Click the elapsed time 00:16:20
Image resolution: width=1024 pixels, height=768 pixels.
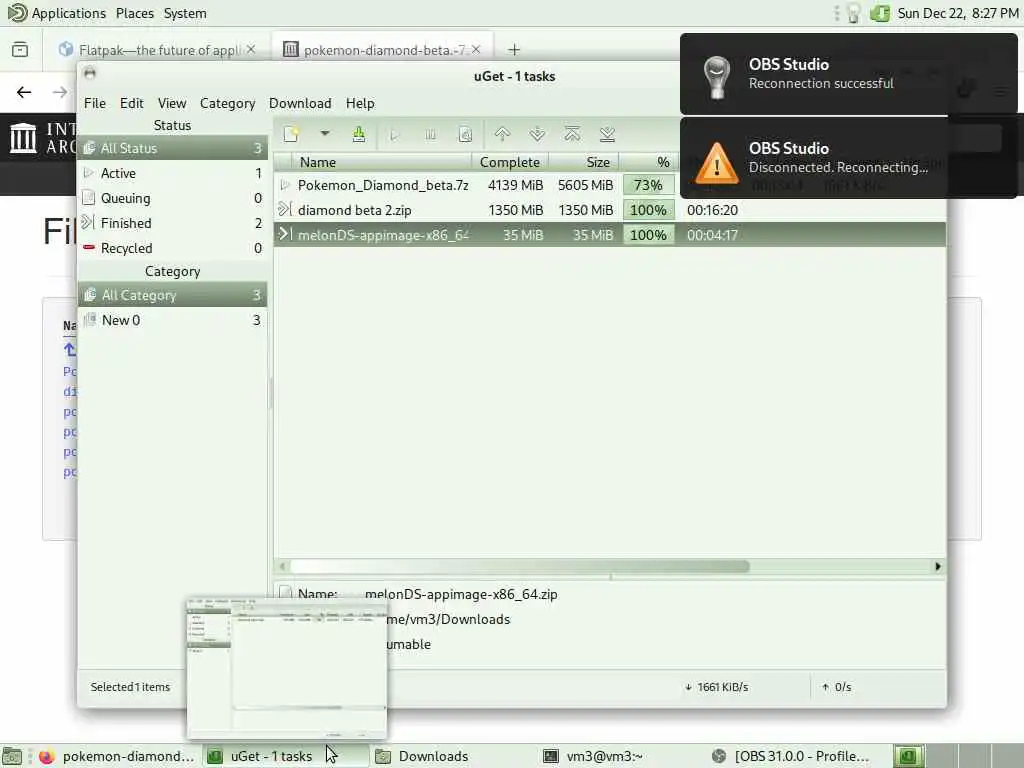point(712,210)
